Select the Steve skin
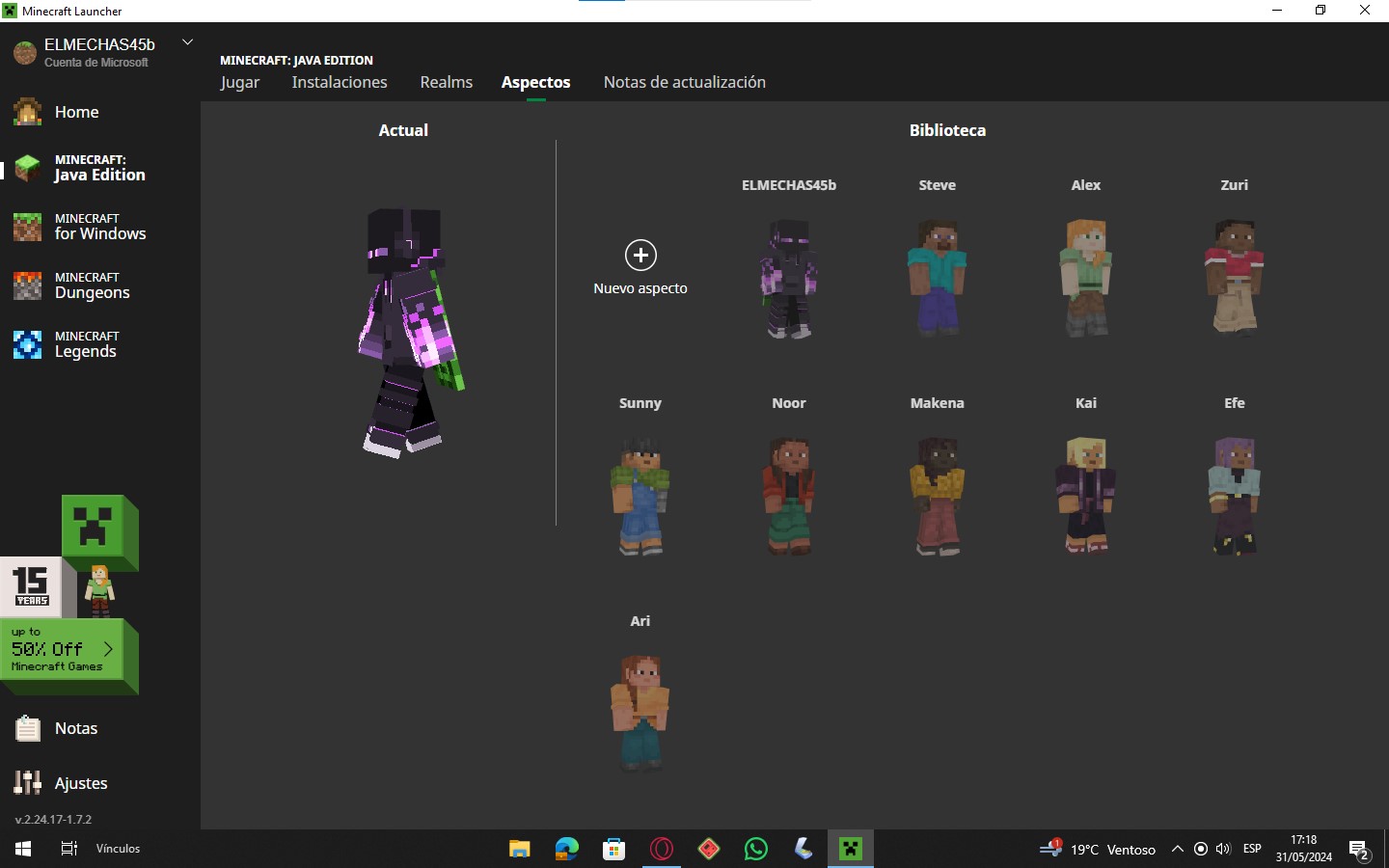The width and height of the screenshot is (1389, 868). pyautogui.click(x=937, y=278)
